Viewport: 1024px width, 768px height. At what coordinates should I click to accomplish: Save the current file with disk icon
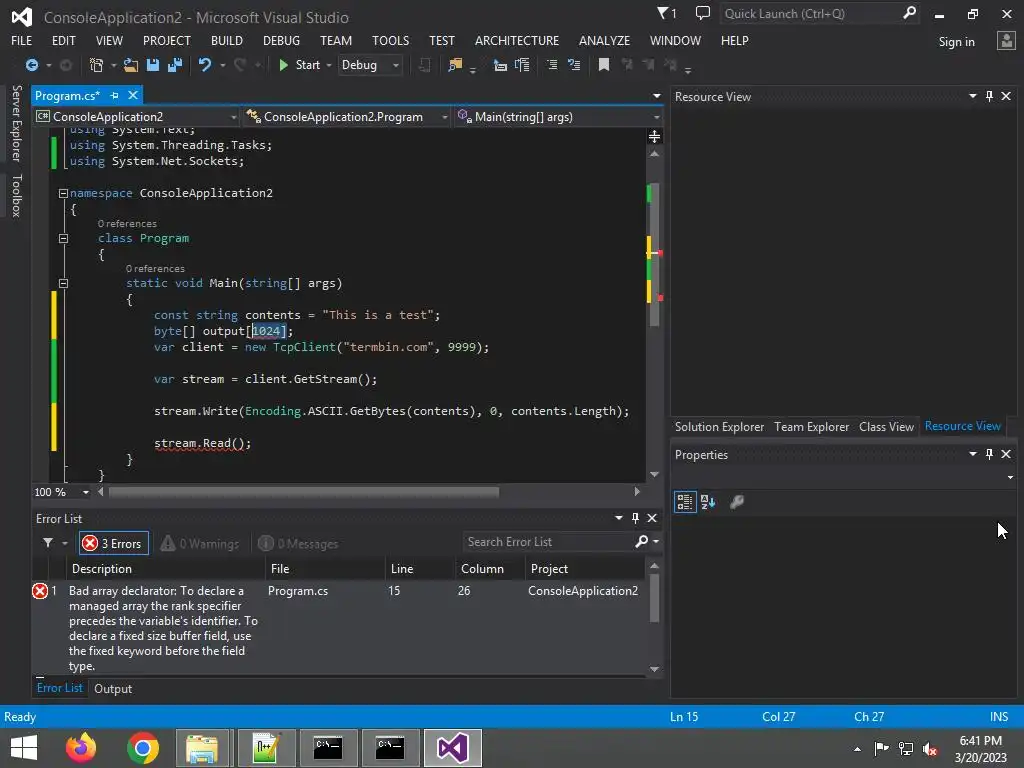[x=153, y=65]
